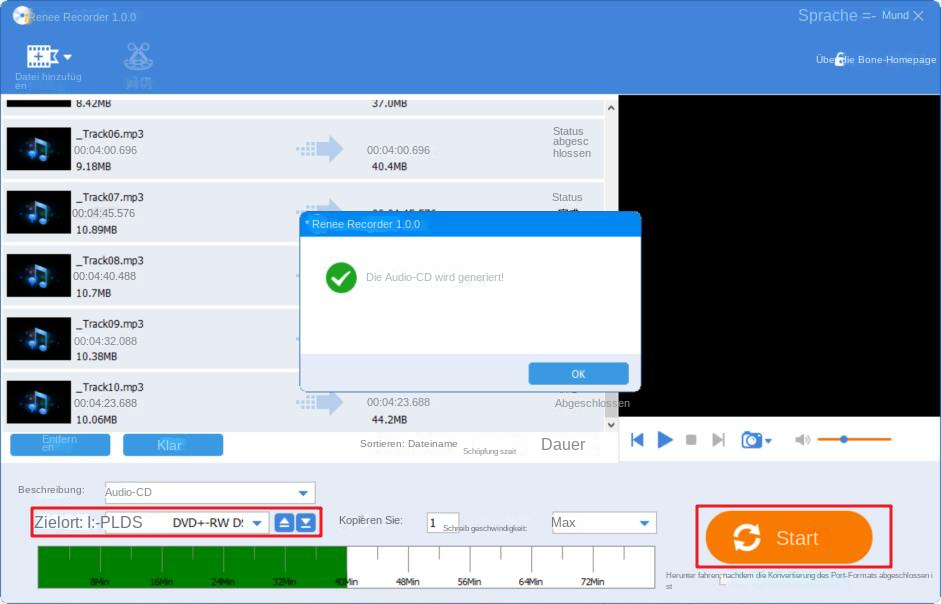Confirm the Audio-CD dialog with OK
Image resolution: width=941 pixels, height=604 pixels.
point(578,373)
